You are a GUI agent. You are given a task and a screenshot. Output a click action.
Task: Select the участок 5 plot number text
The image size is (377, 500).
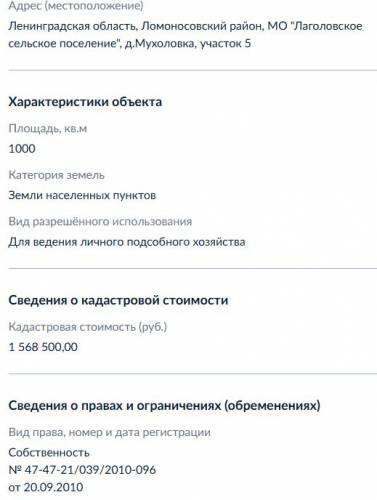pyautogui.click(x=225, y=43)
